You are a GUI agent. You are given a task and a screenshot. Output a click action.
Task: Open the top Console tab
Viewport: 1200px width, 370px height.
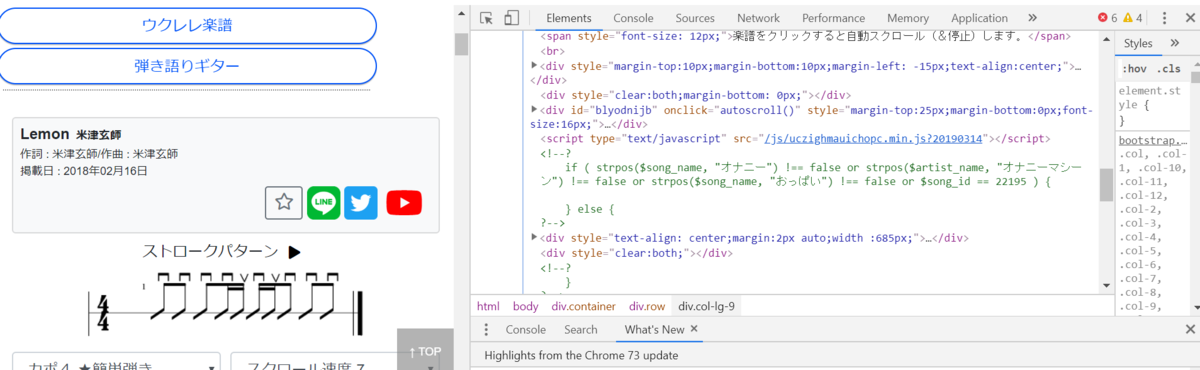(x=633, y=18)
